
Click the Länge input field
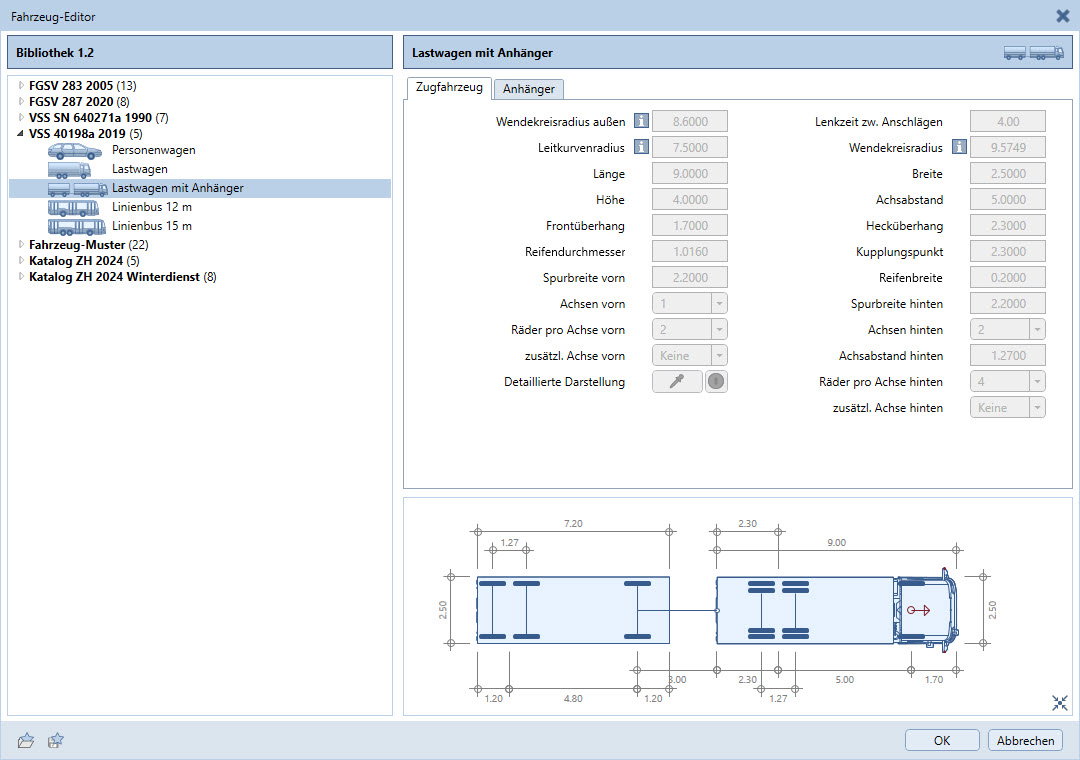pos(689,174)
